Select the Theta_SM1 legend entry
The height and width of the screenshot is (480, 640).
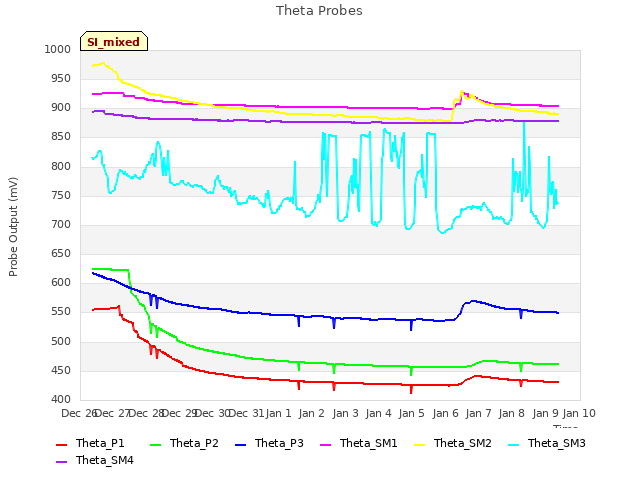(x=359, y=443)
